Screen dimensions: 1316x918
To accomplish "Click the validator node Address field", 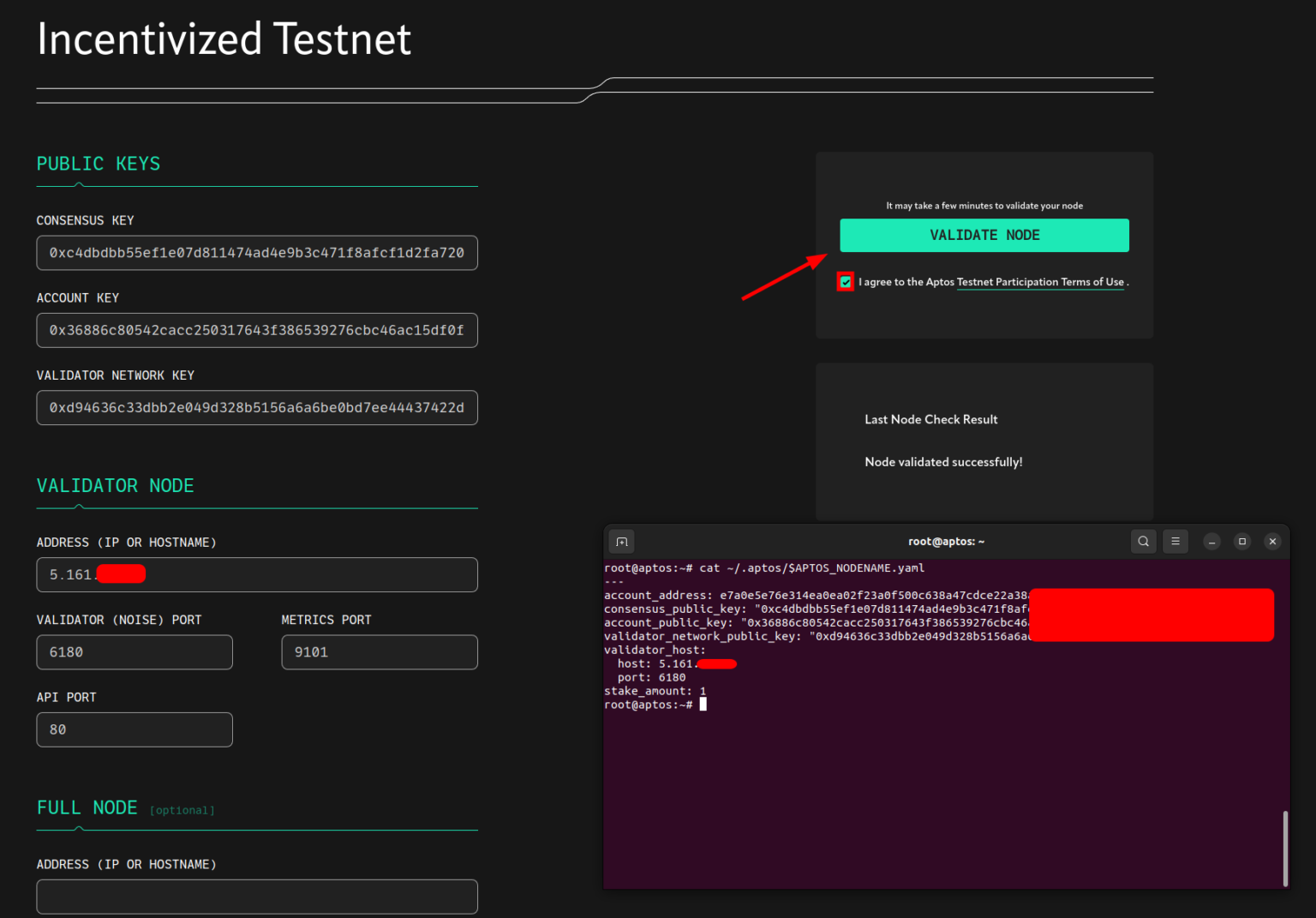I will [x=257, y=574].
